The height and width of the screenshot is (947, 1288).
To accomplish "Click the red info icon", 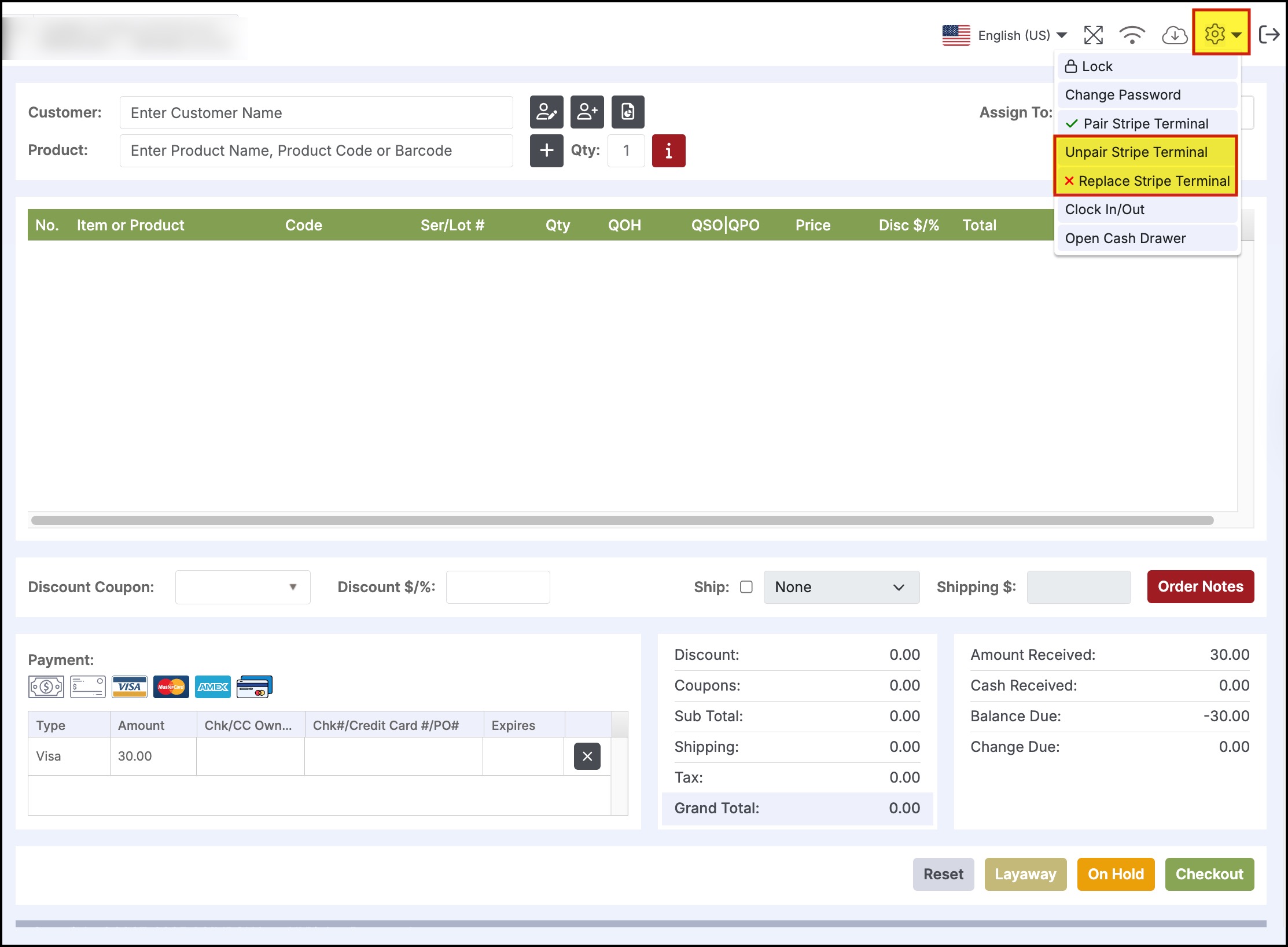I will pyautogui.click(x=668, y=151).
